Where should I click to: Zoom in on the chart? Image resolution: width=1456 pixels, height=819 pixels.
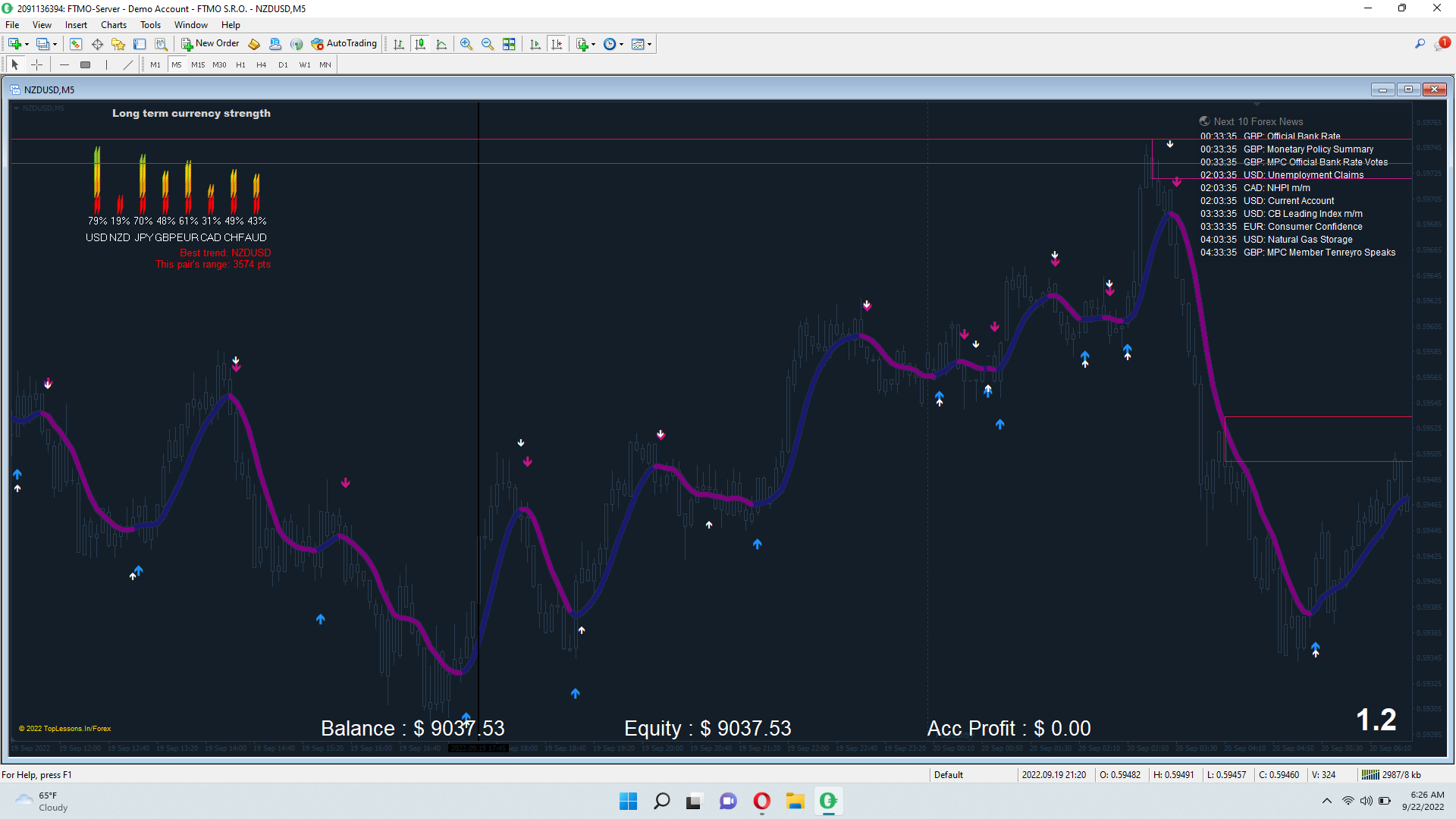tap(466, 44)
